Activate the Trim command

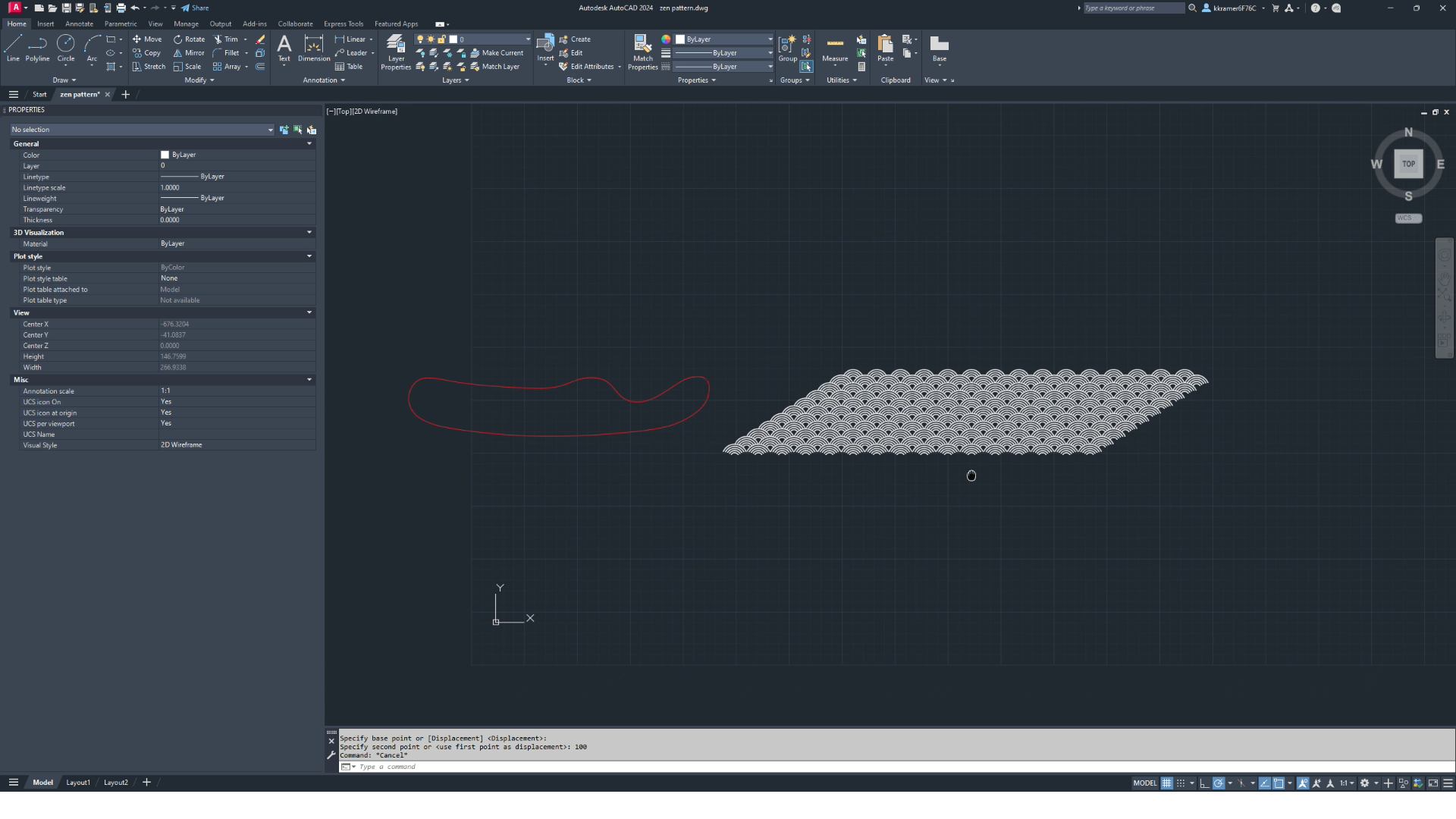pyautogui.click(x=226, y=39)
